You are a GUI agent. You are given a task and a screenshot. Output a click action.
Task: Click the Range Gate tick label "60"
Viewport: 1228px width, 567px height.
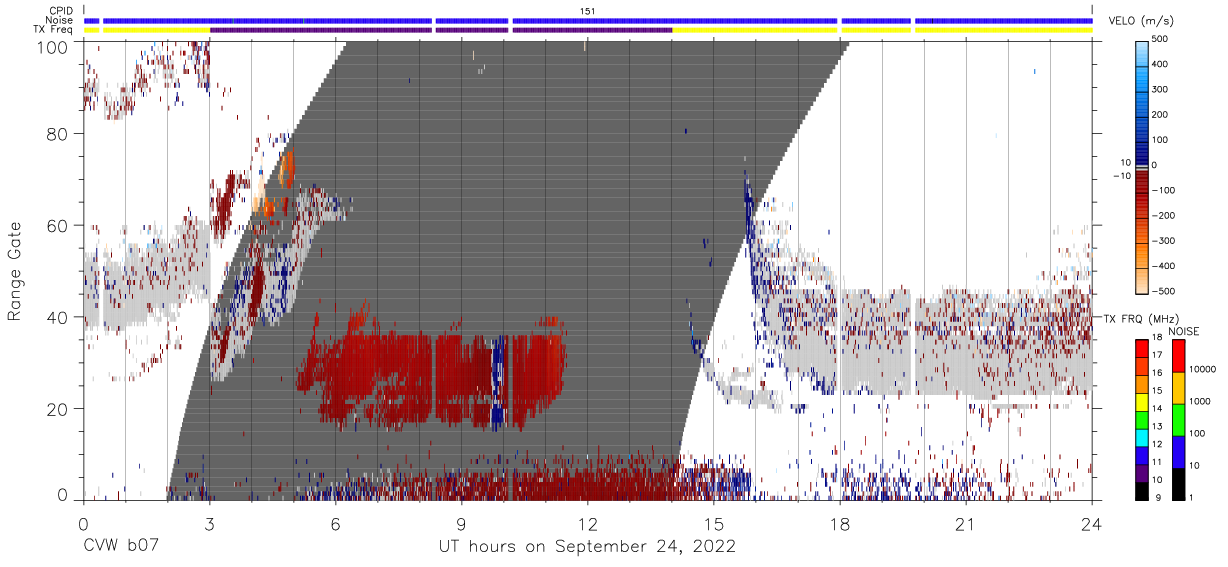tap(58, 226)
